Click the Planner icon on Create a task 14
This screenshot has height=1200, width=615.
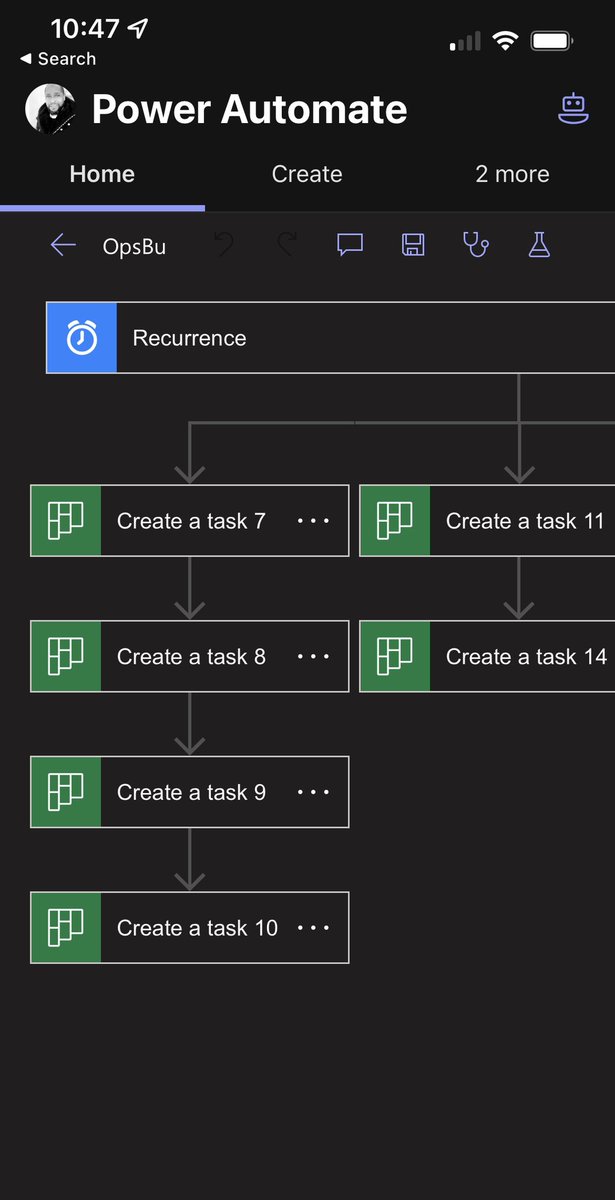pyautogui.click(x=395, y=656)
